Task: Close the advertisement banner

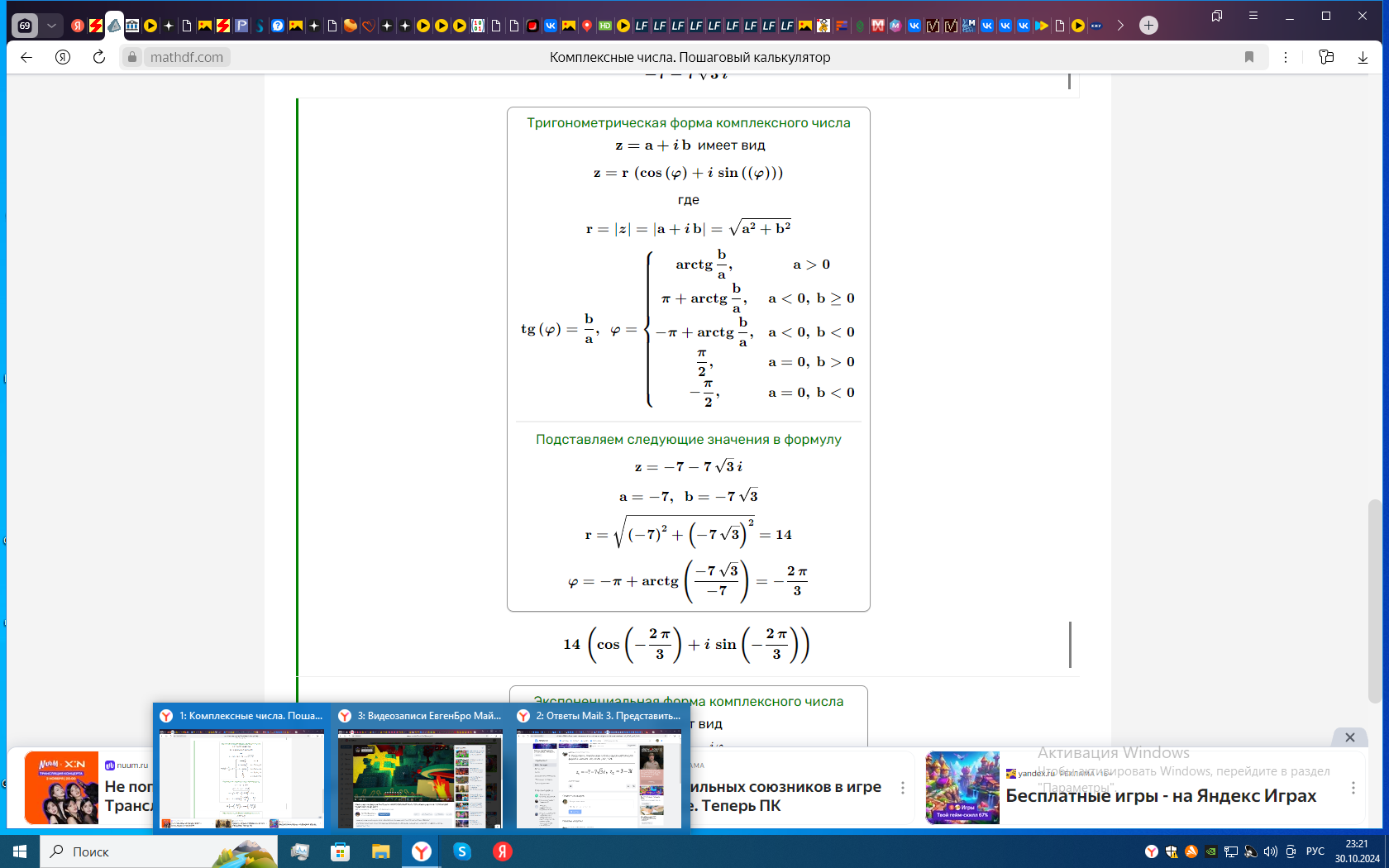Action: (1350, 737)
